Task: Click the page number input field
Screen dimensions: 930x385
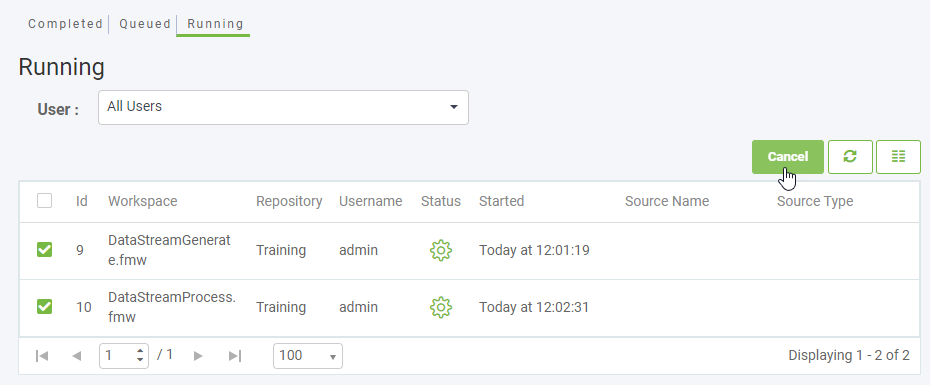Action: [118, 355]
